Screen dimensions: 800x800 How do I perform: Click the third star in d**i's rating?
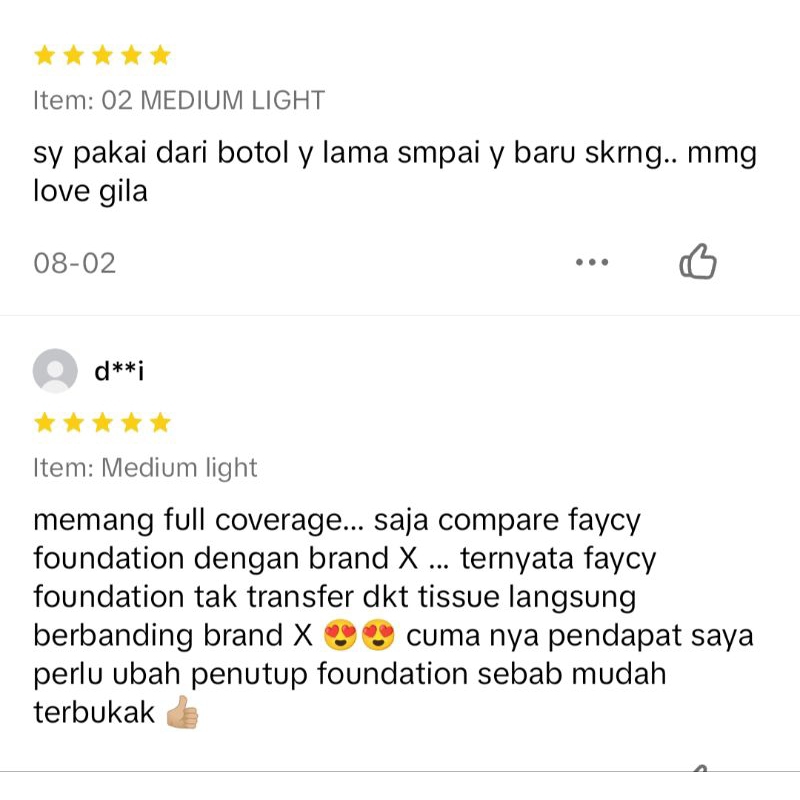(103, 422)
